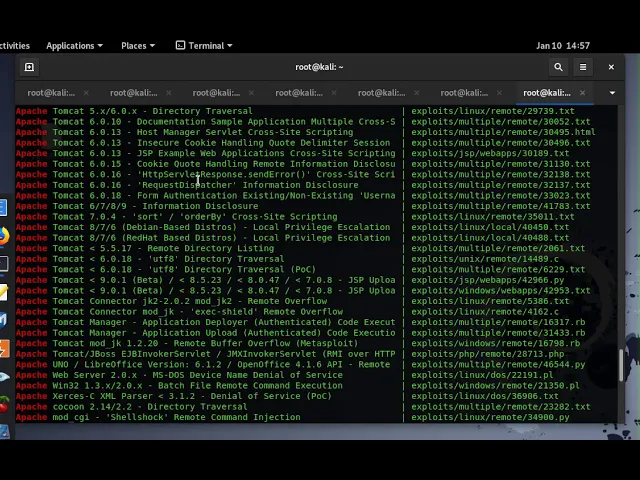Open the clock showing Jan 10 14:57

pos(563,46)
